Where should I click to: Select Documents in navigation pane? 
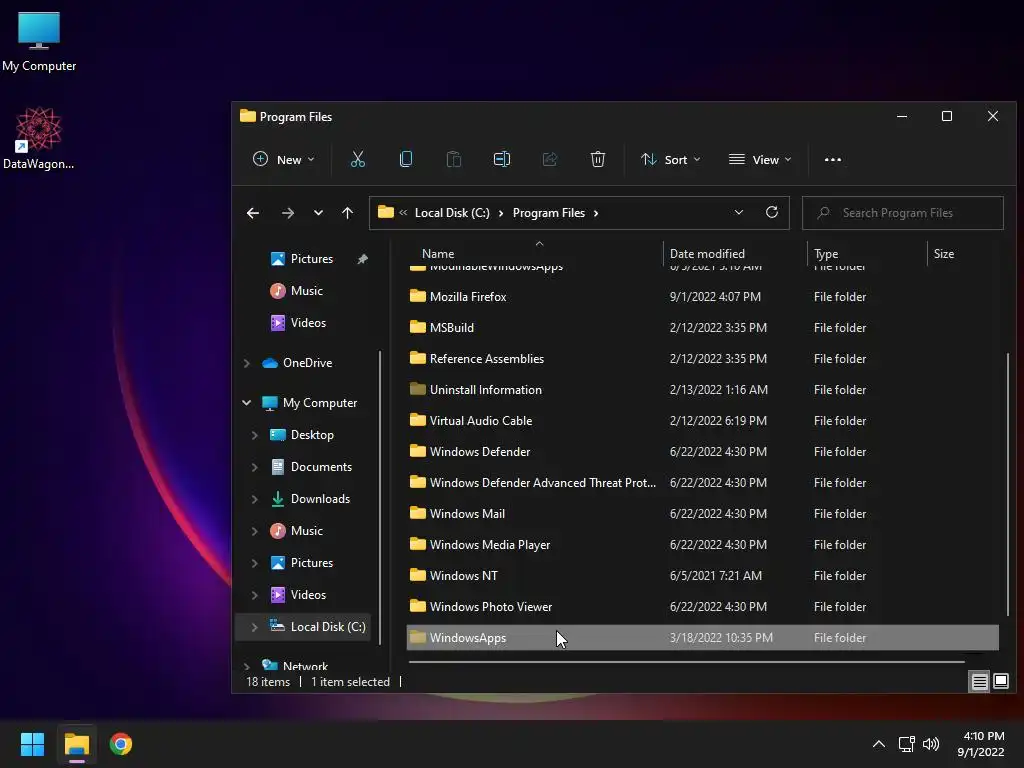pyautogui.click(x=321, y=467)
